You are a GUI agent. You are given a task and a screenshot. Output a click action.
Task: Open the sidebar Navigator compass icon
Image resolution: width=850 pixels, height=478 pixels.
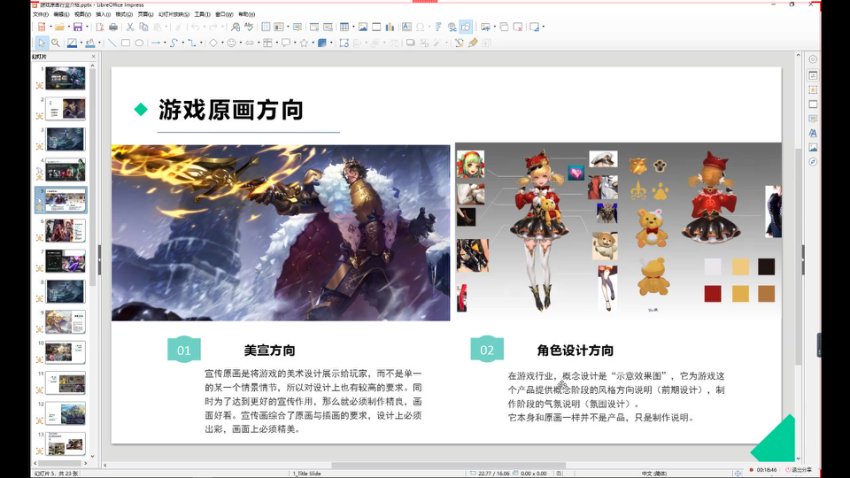click(813, 162)
